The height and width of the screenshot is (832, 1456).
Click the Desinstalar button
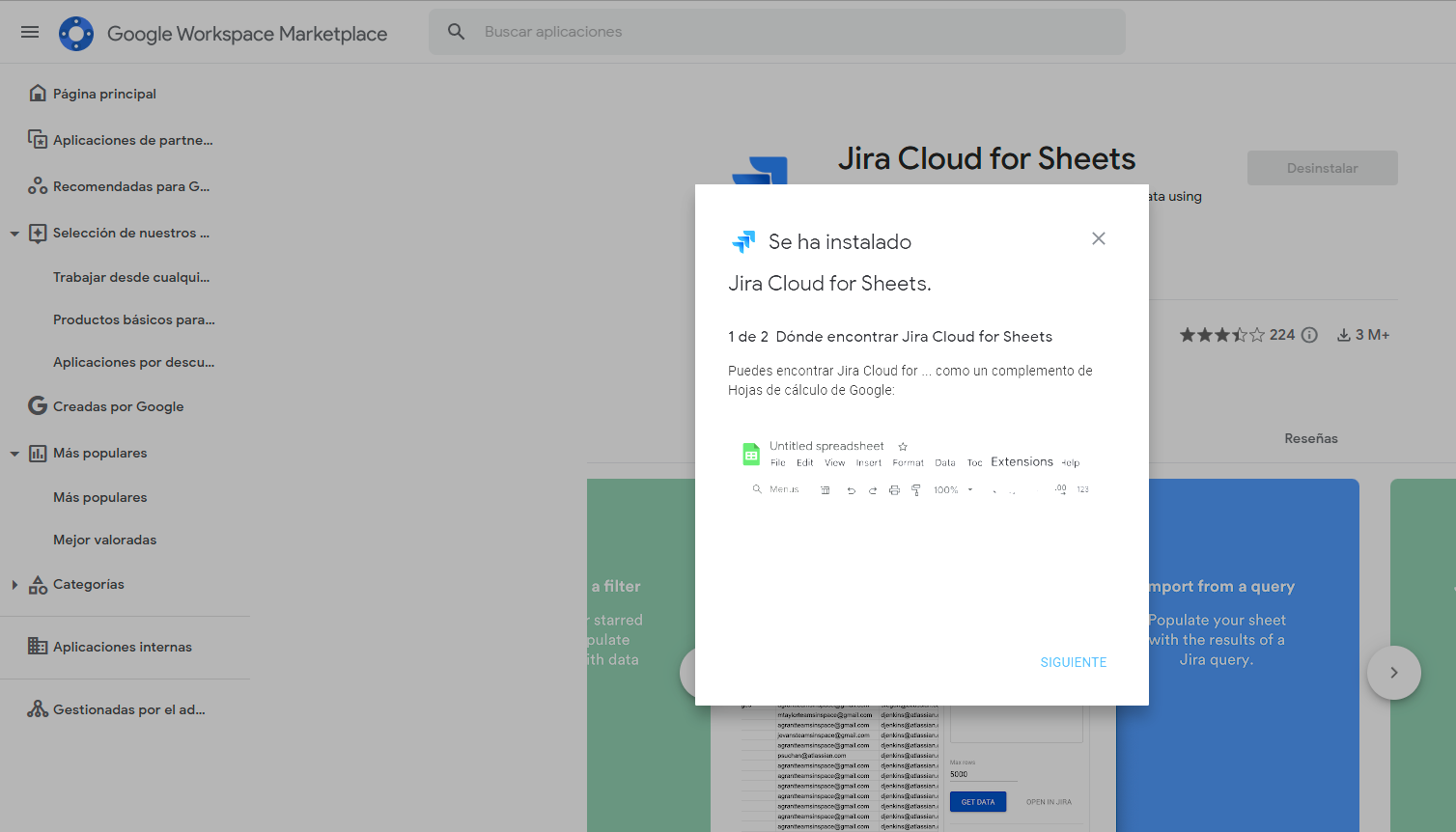(x=1322, y=168)
